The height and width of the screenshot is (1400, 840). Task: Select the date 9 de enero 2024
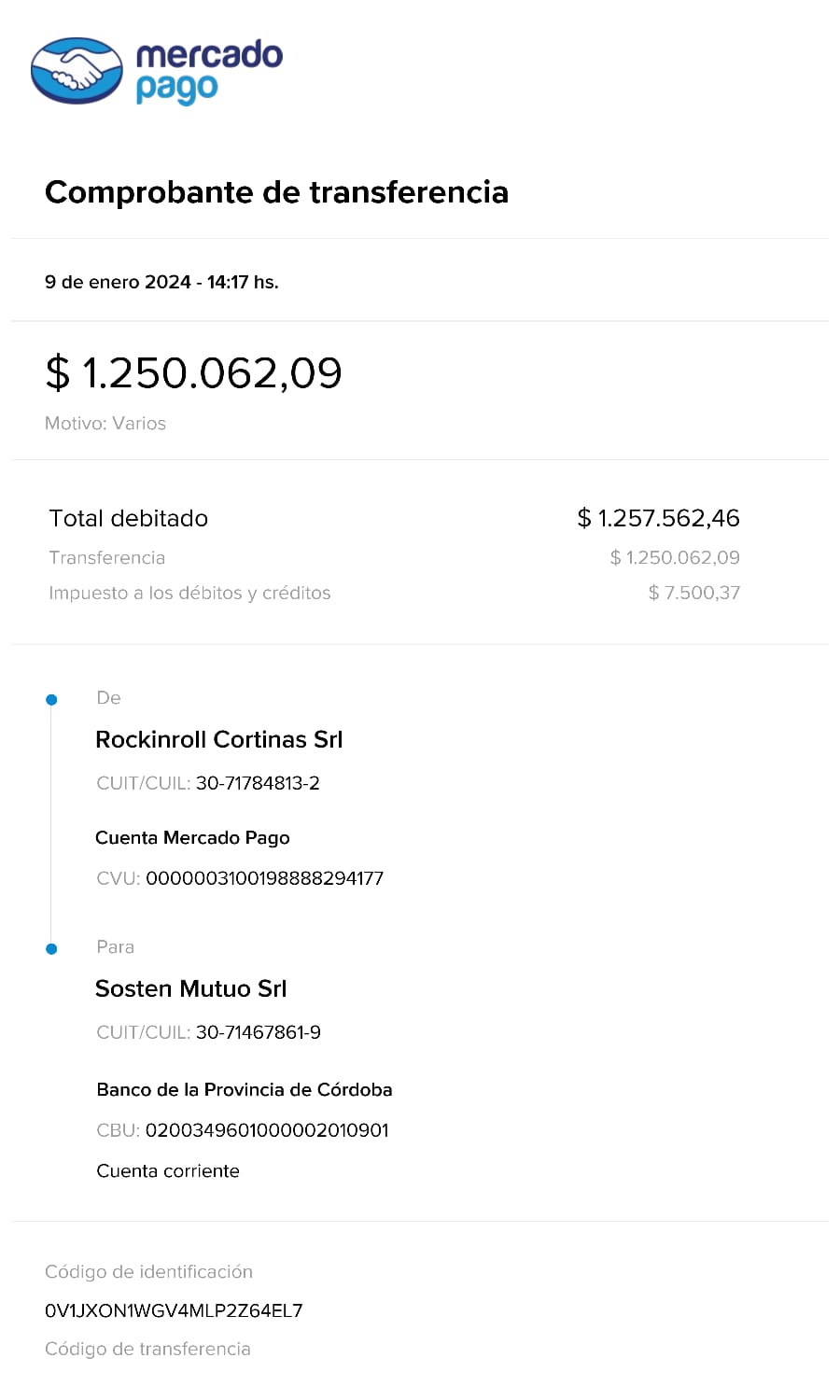[118, 282]
